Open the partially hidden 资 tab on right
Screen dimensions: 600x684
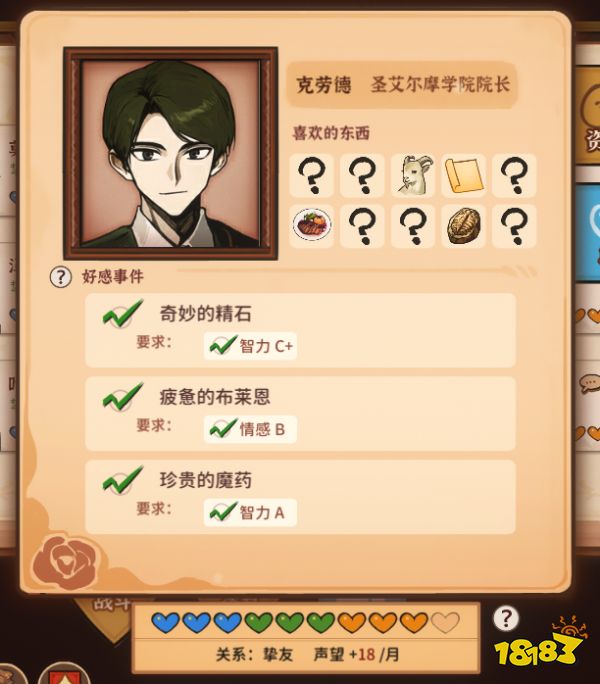[590, 120]
